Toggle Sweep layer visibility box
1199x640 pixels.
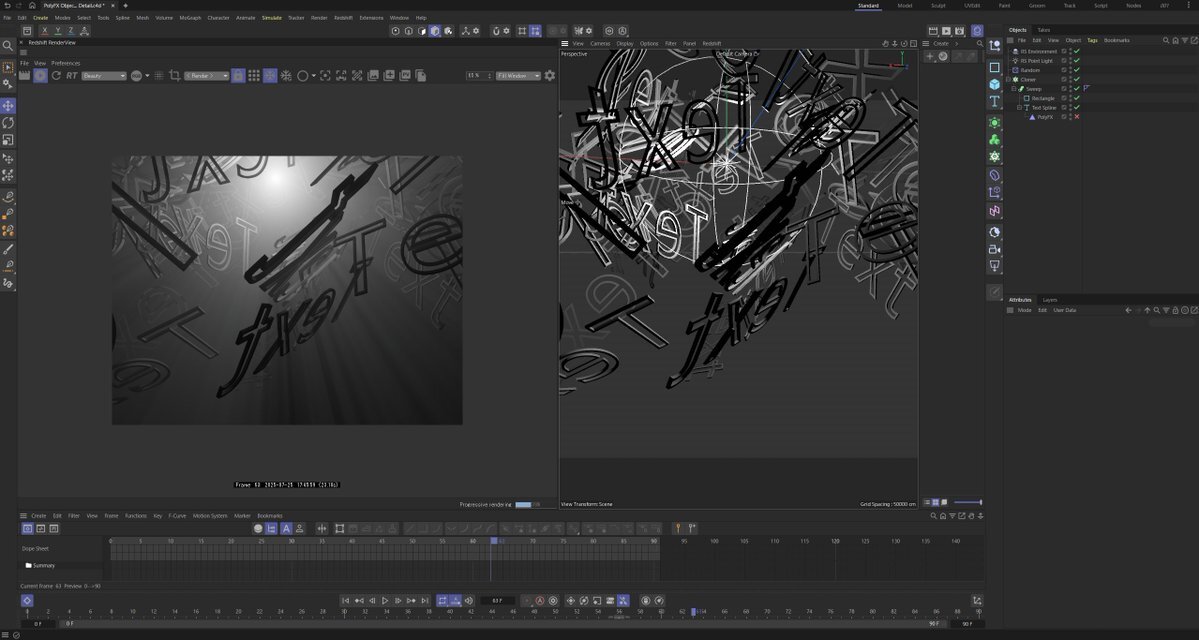[1064, 89]
